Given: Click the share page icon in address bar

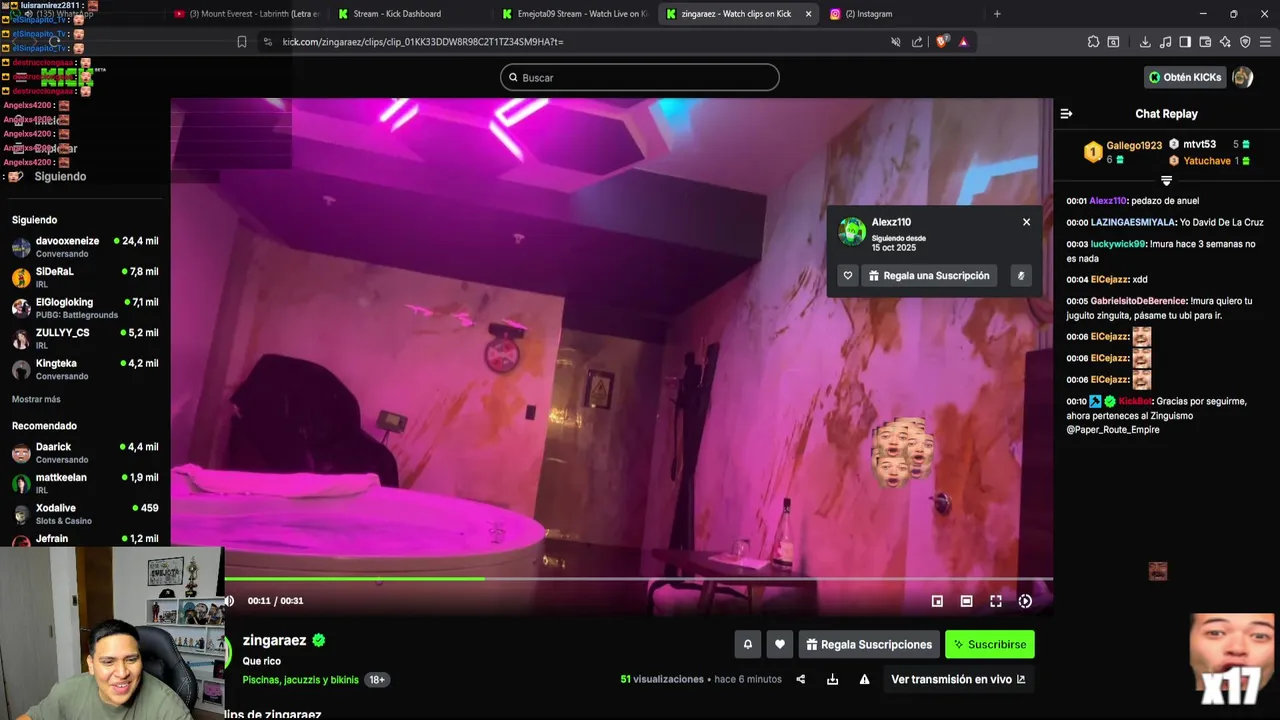Looking at the screenshot, I should 917,42.
